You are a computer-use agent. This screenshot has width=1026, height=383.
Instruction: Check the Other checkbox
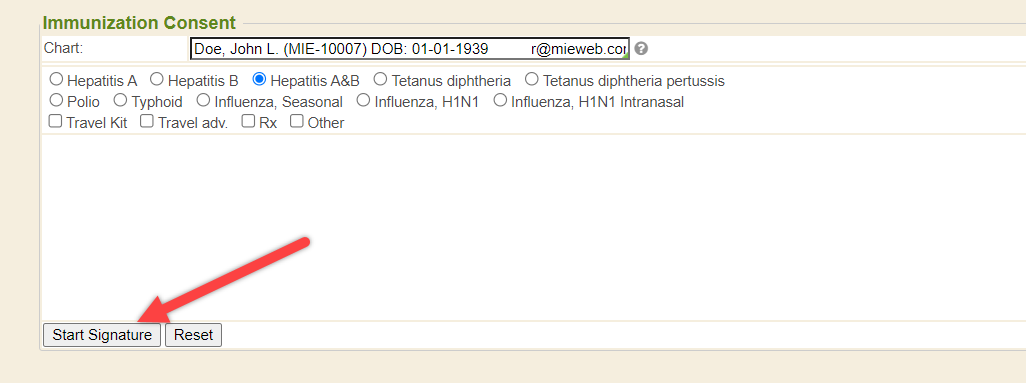coord(297,121)
